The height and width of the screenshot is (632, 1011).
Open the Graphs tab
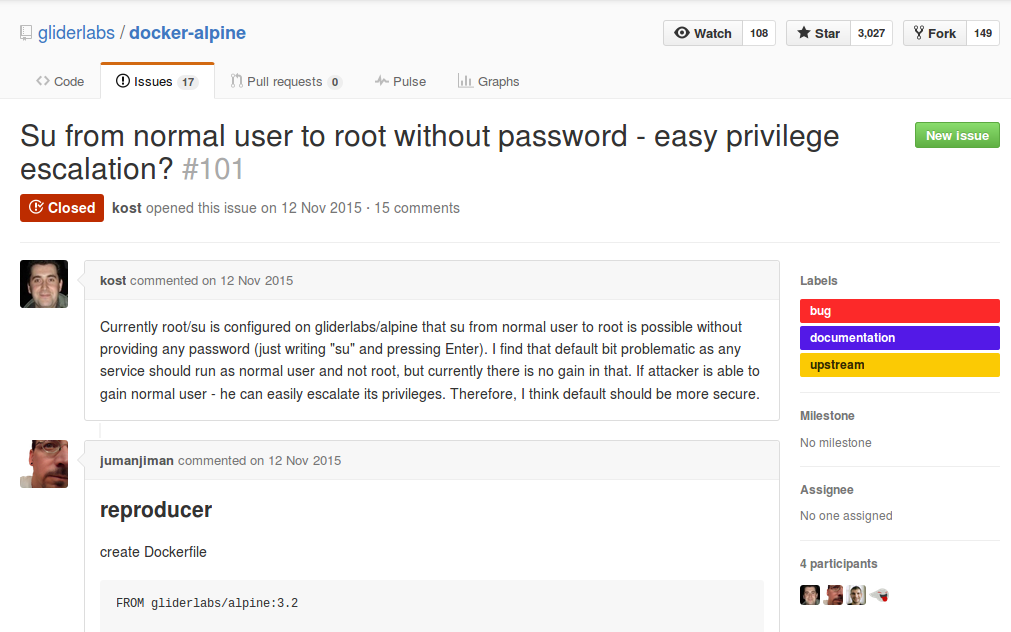click(488, 81)
